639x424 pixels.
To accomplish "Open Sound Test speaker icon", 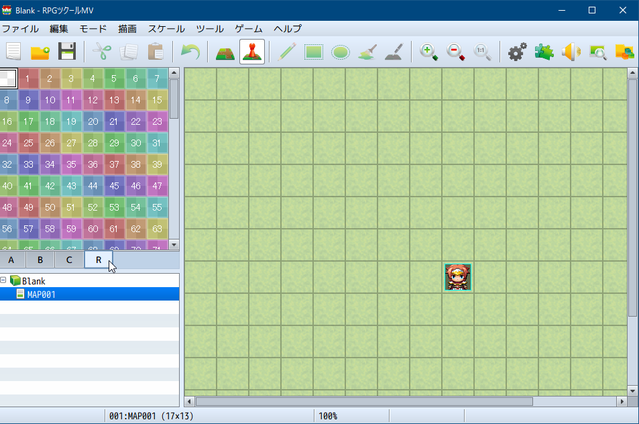I will [571, 52].
